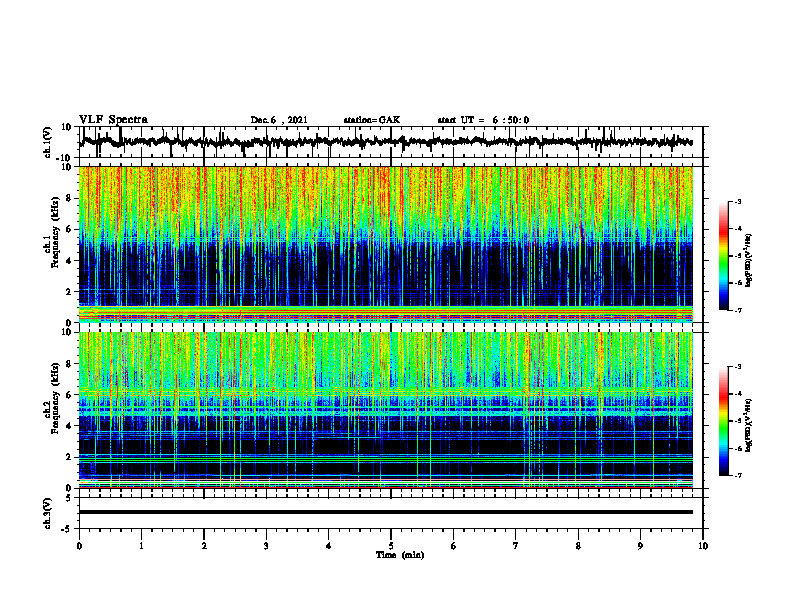Click the -7 label on ch.1 colorbar
The width and height of the screenshot is (792, 612).
pos(737,310)
